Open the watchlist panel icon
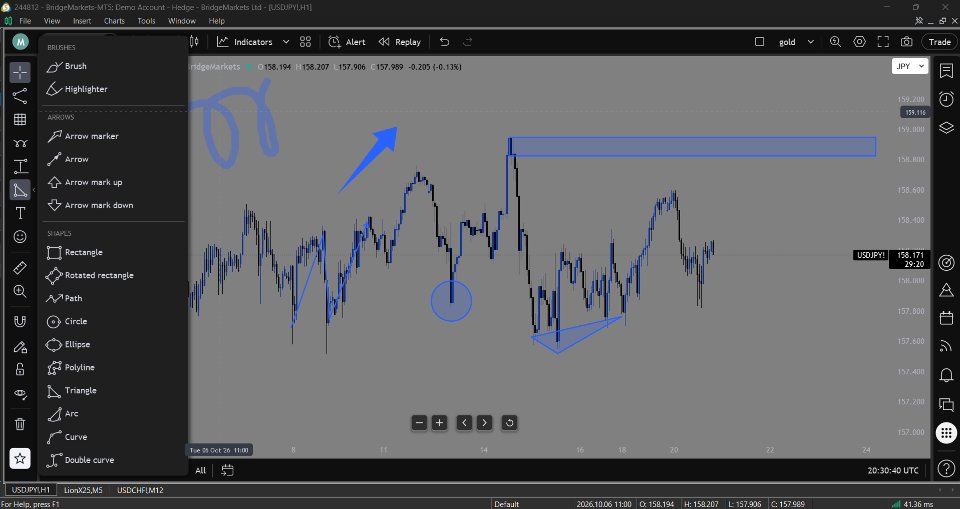This screenshot has height=509, width=960. 946,70
